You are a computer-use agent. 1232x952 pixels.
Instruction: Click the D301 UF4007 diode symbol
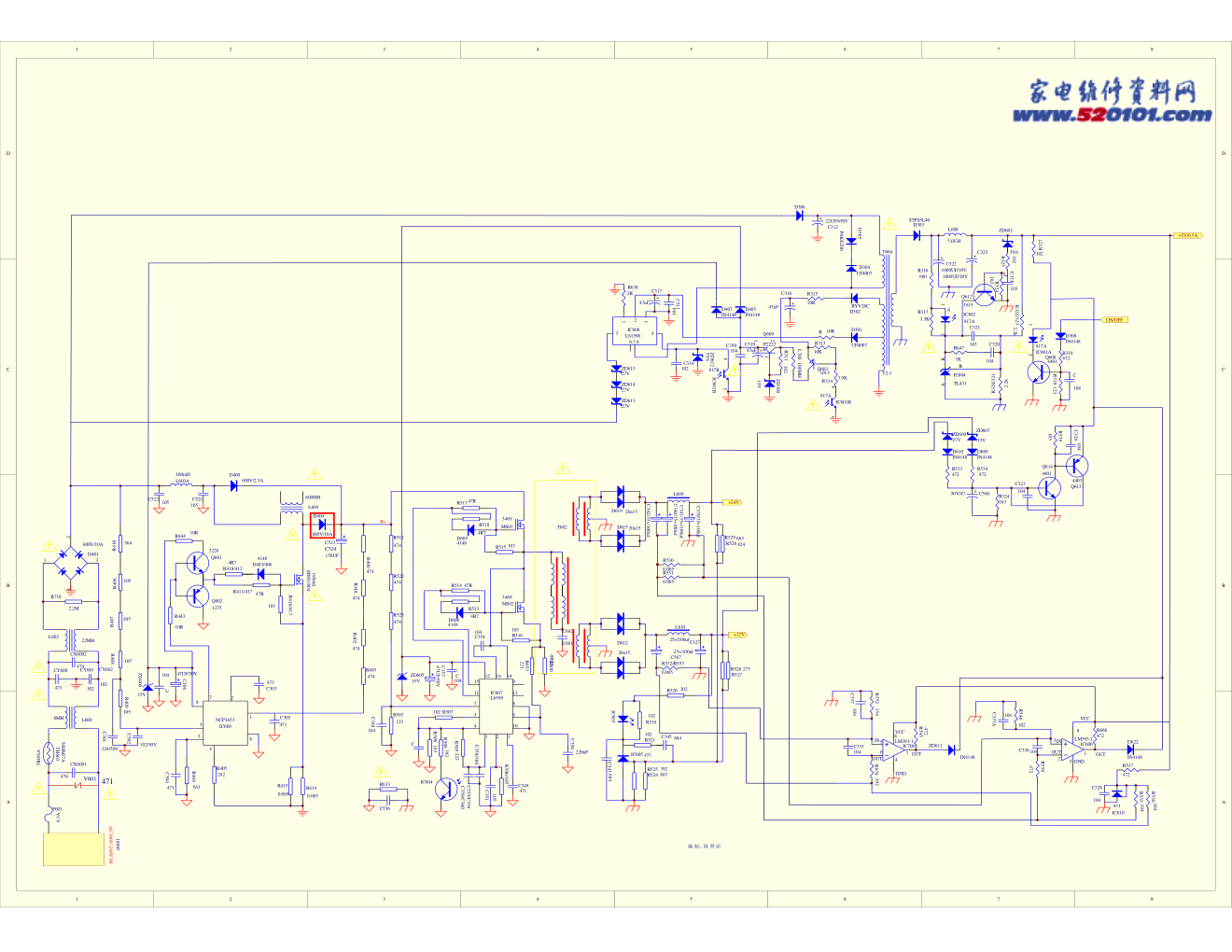855,338
